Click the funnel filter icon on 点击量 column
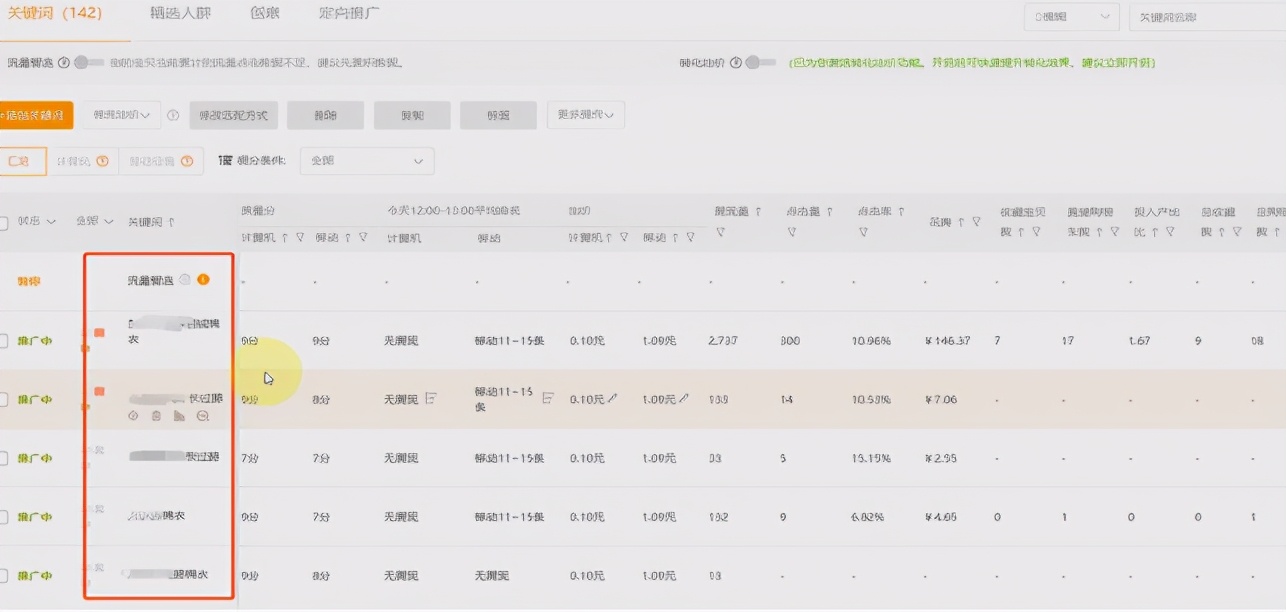The height and width of the screenshot is (612, 1286). 793,229
